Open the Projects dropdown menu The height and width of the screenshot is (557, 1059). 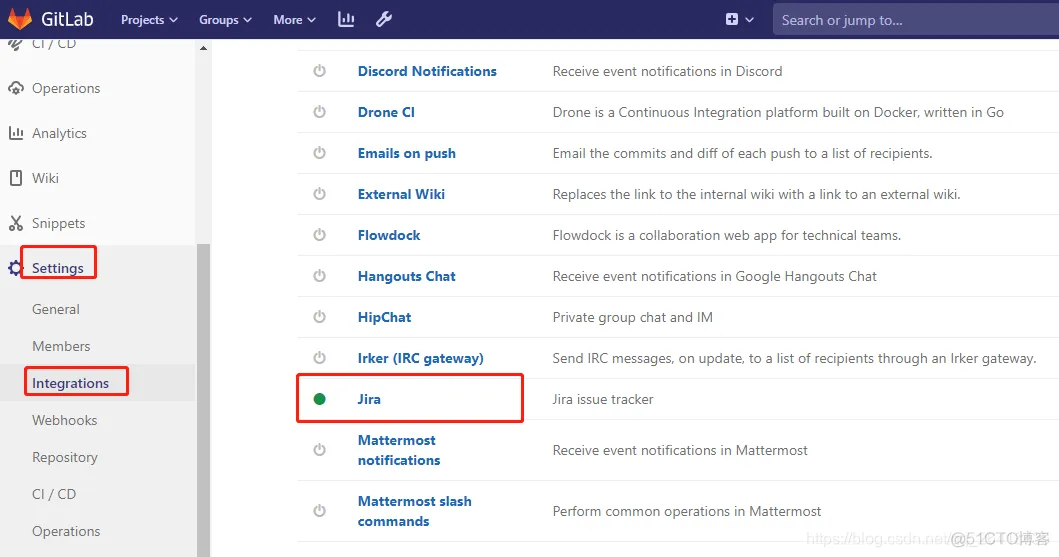pyautogui.click(x=149, y=20)
